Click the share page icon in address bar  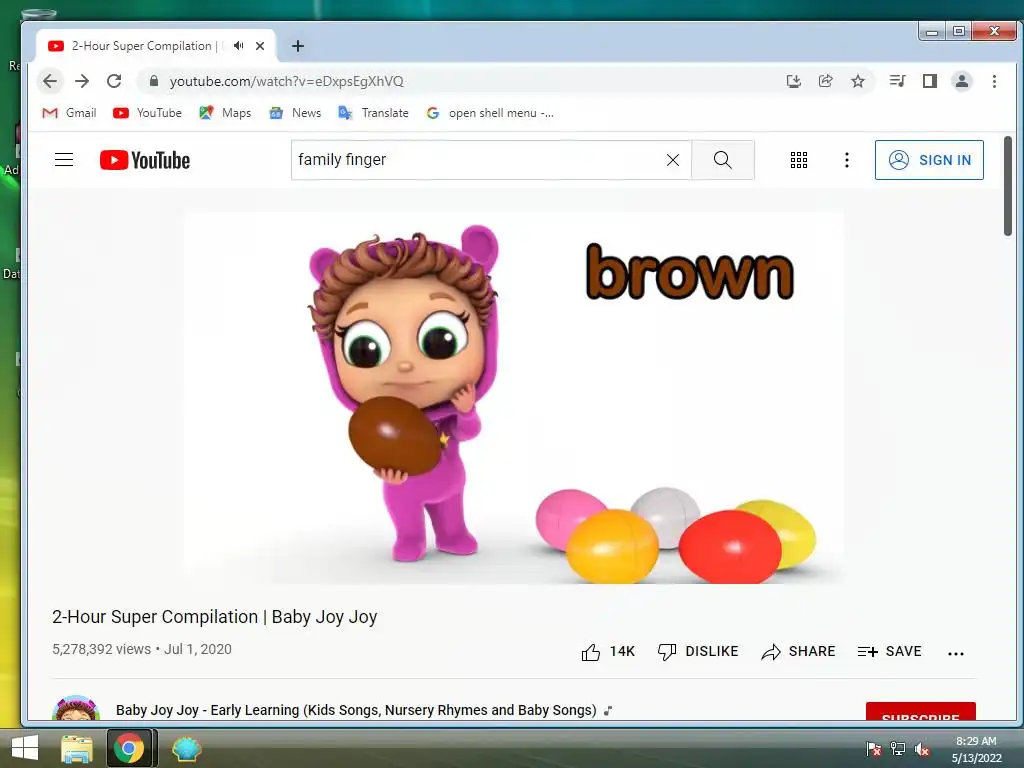(825, 81)
